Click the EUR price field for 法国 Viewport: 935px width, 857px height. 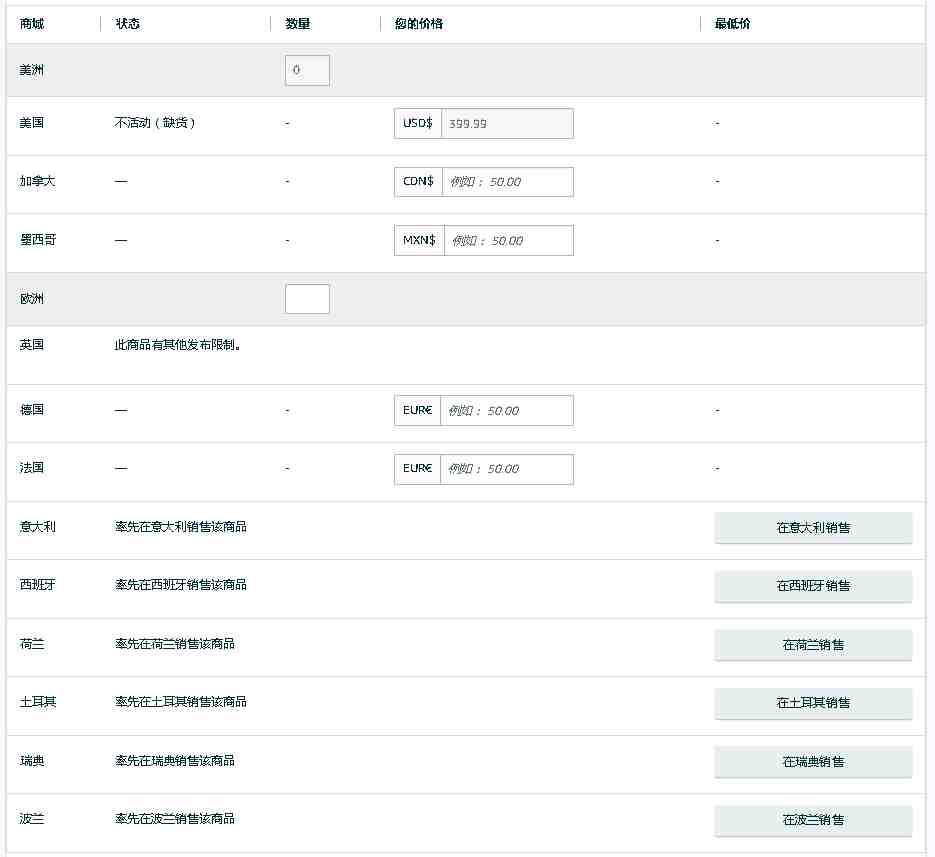(507, 469)
